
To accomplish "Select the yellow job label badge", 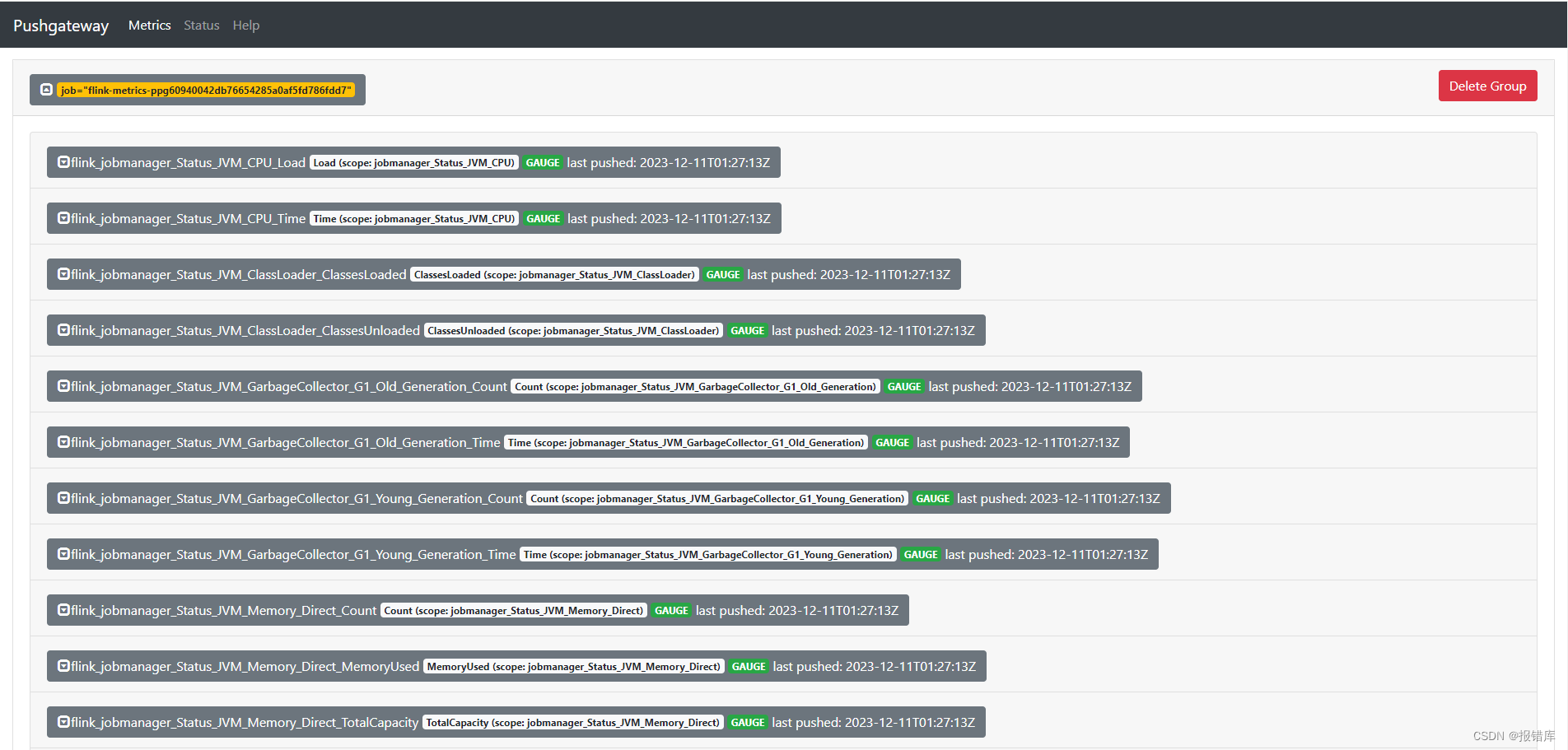I will pos(207,91).
